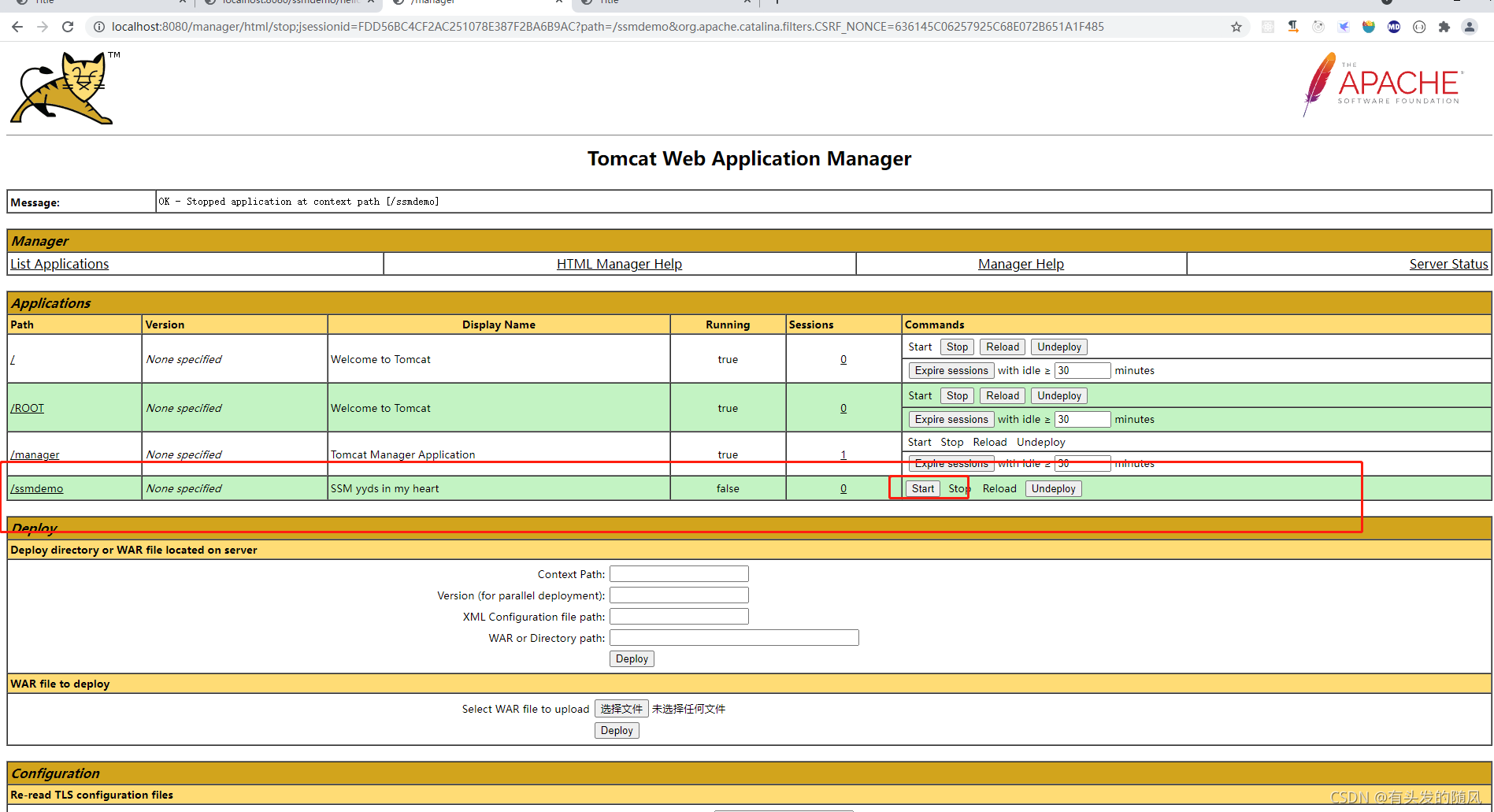Click the Tomcat cat logo

pyautogui.click(x=63, y=88)
